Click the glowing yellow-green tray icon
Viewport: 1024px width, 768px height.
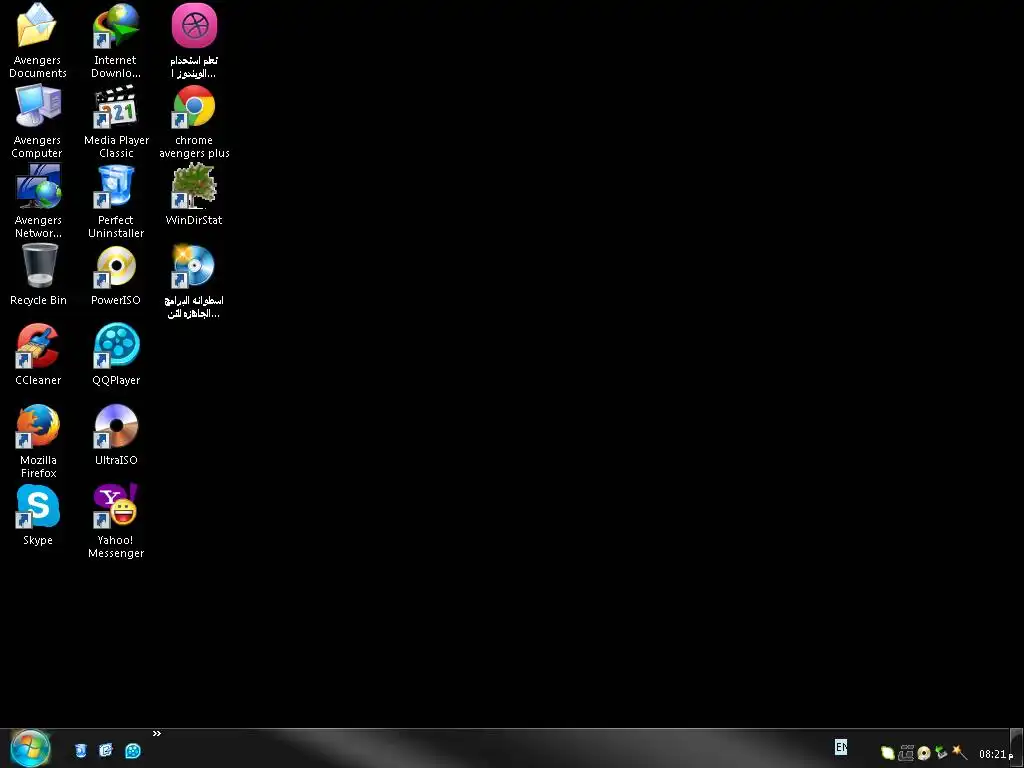pos(888,753)
